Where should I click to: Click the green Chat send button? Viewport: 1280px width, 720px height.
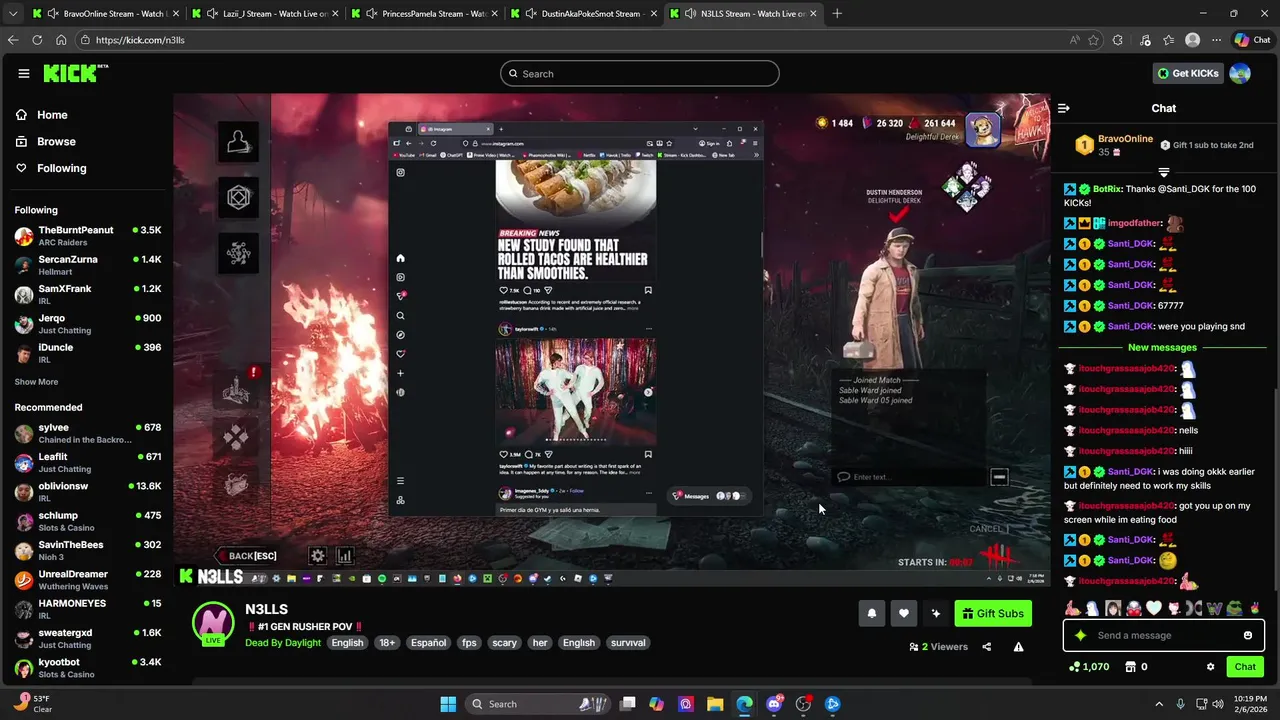click(x=1245, y=667)
